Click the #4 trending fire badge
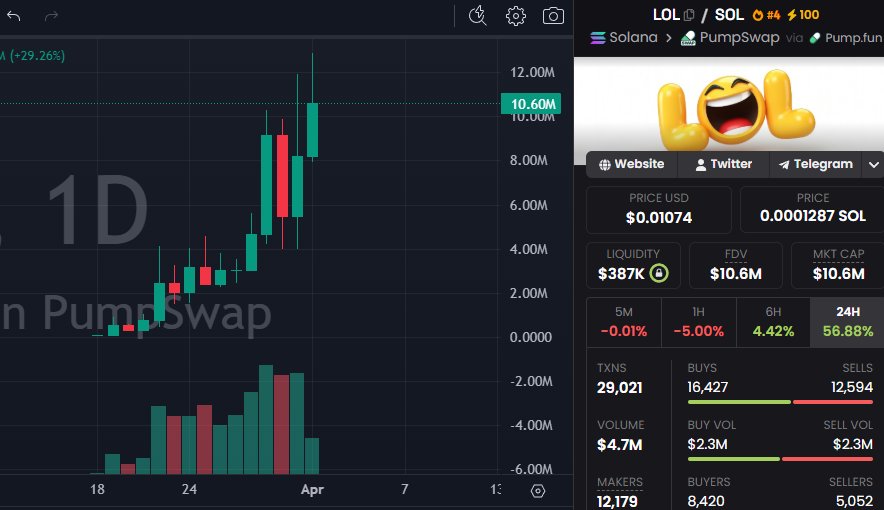 [765, 15]
